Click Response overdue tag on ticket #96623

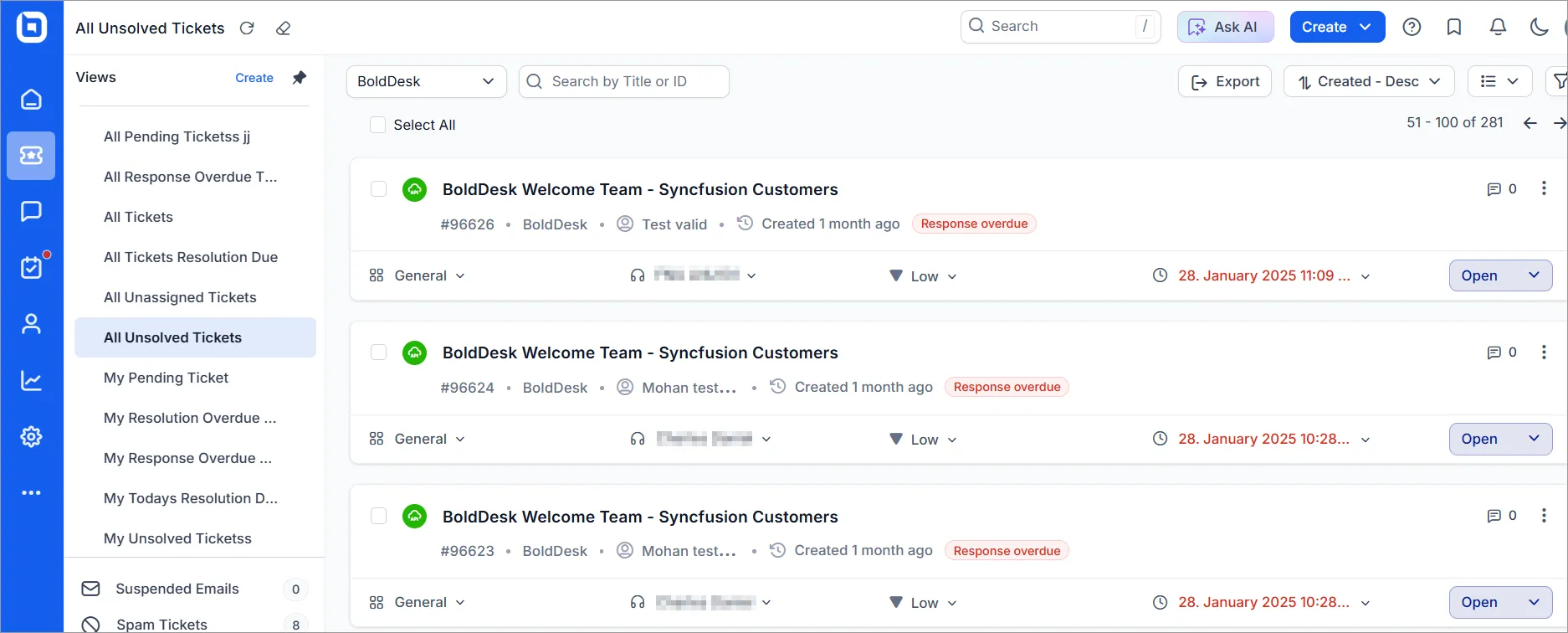click(1007, 551)
